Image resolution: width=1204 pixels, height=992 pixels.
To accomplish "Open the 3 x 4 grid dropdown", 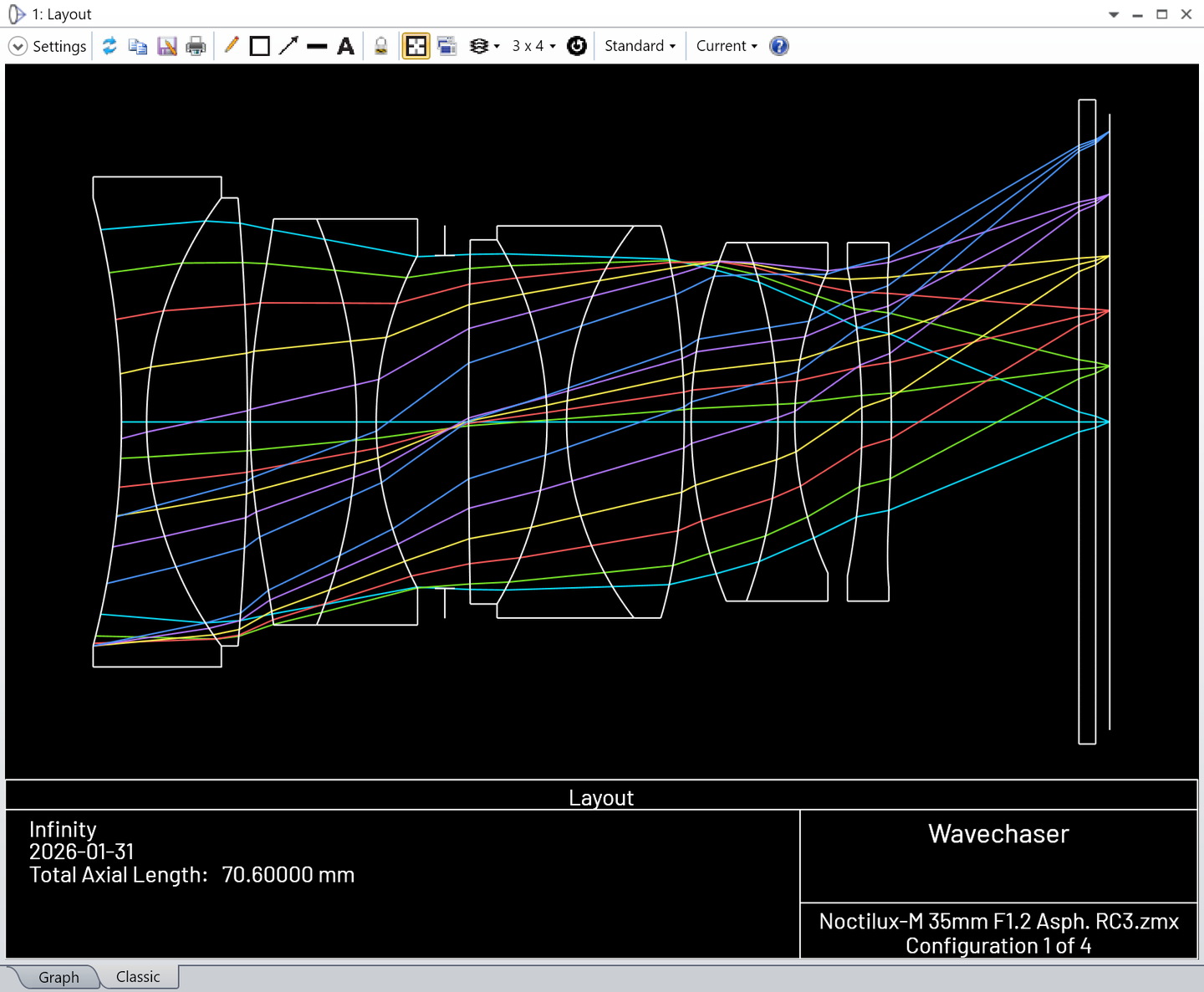I will 533,46.
